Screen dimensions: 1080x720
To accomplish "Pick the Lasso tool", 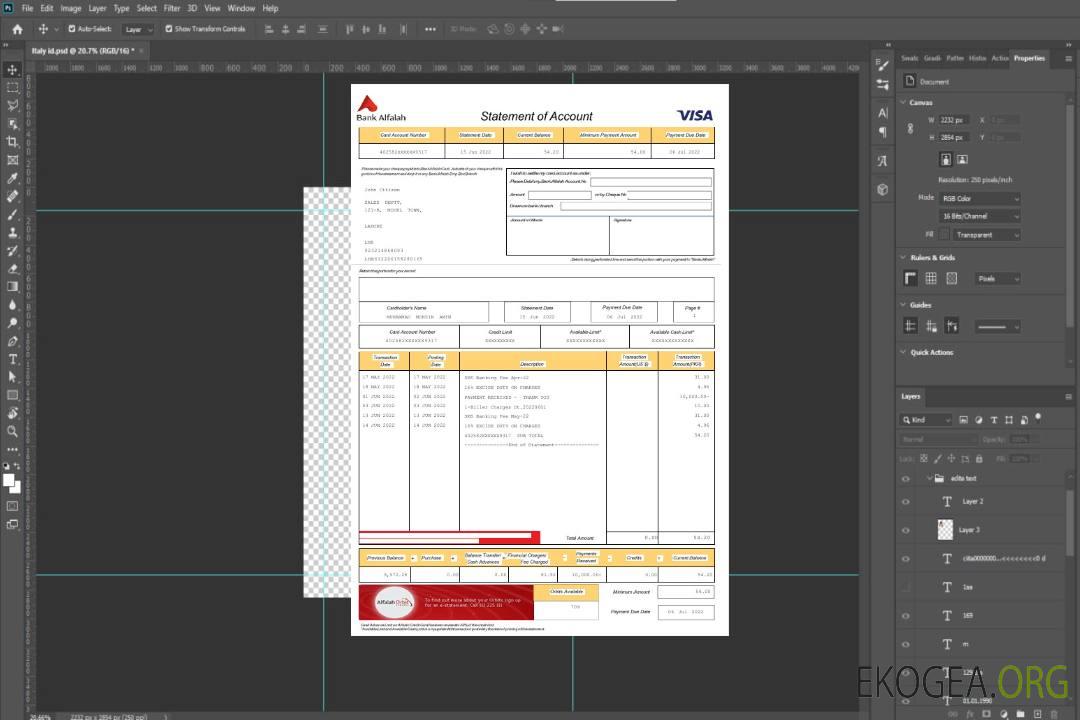I will click(12, 105).
